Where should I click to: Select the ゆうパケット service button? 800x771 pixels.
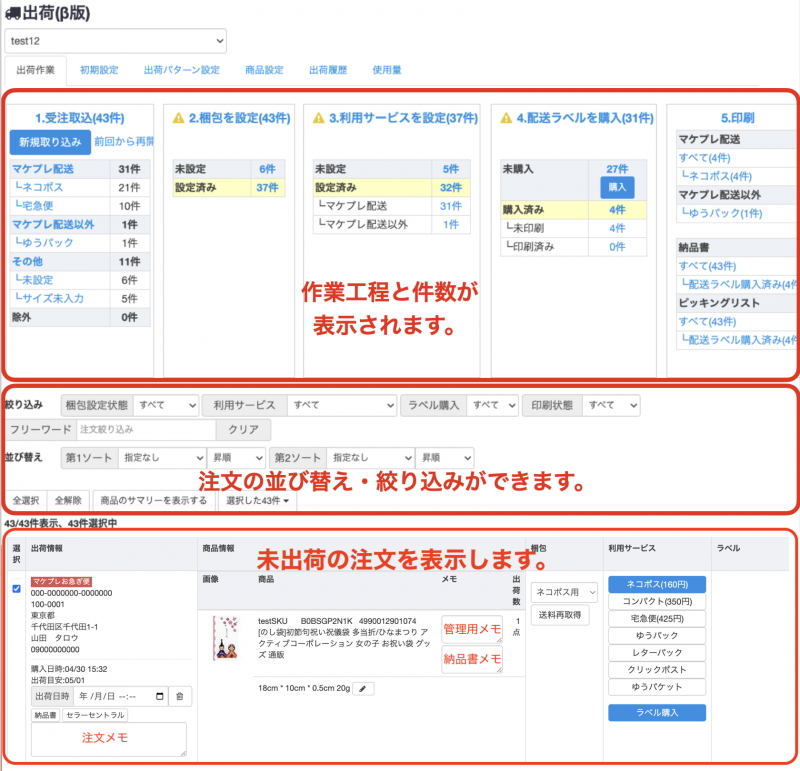click(657, 687)
